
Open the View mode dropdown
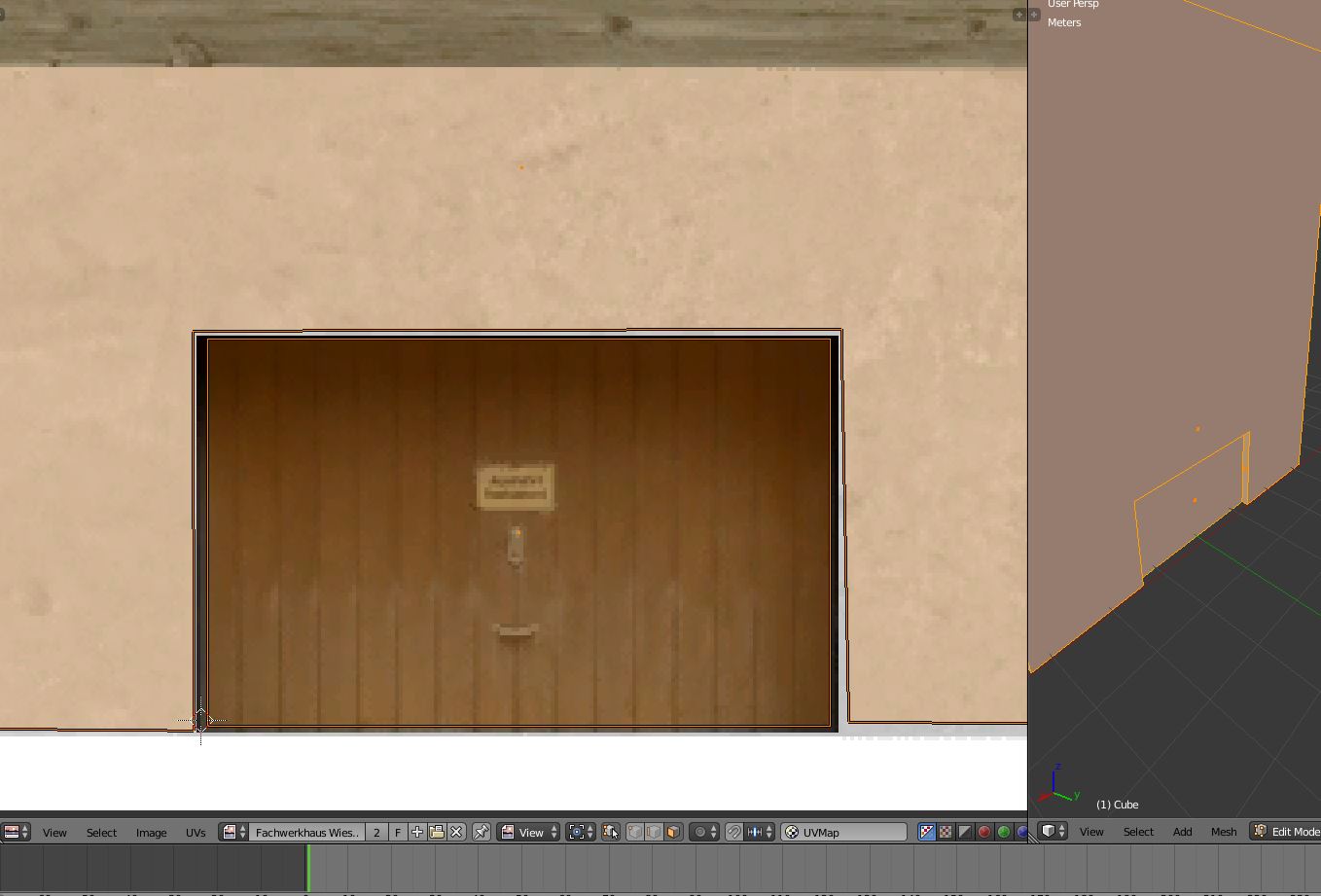coord(529,832)
